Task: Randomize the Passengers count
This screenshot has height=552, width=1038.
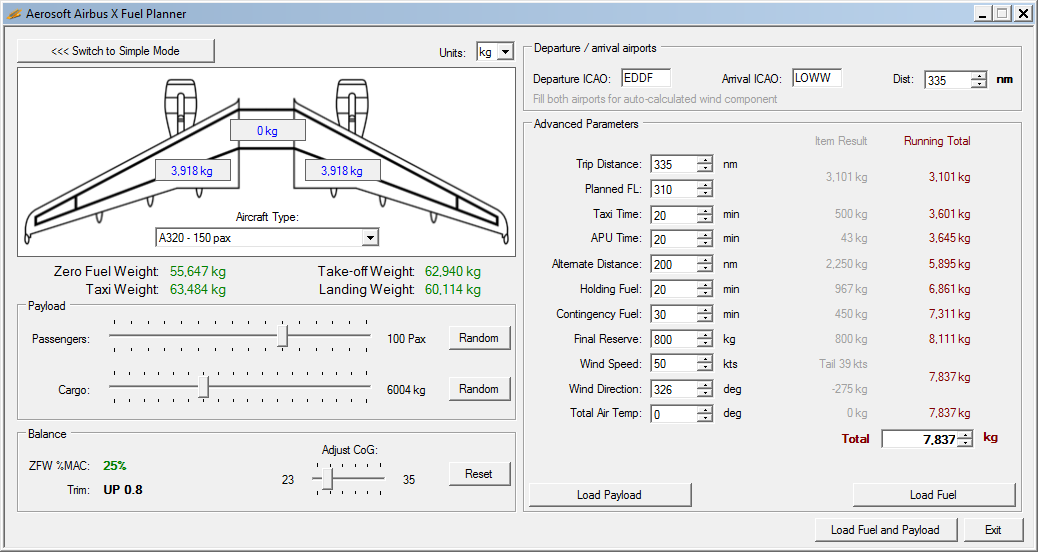Action: tap(479, 338)
